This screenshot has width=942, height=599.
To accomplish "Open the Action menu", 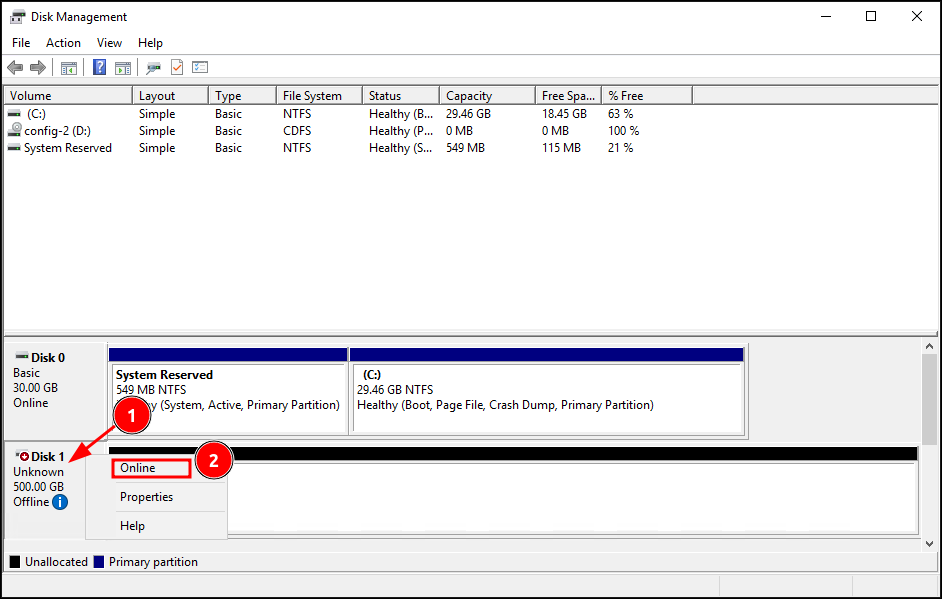I will click(x=63, y=43).
